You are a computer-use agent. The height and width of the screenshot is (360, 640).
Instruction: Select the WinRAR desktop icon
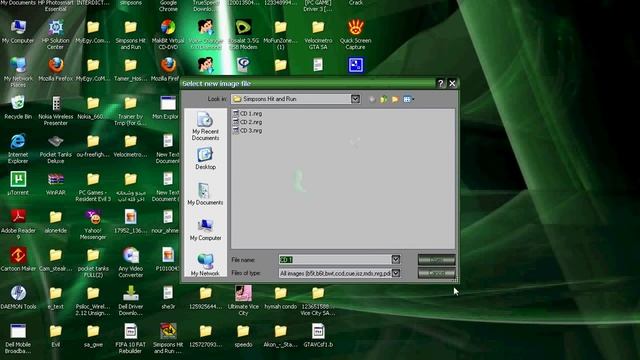tap(56, 183)
